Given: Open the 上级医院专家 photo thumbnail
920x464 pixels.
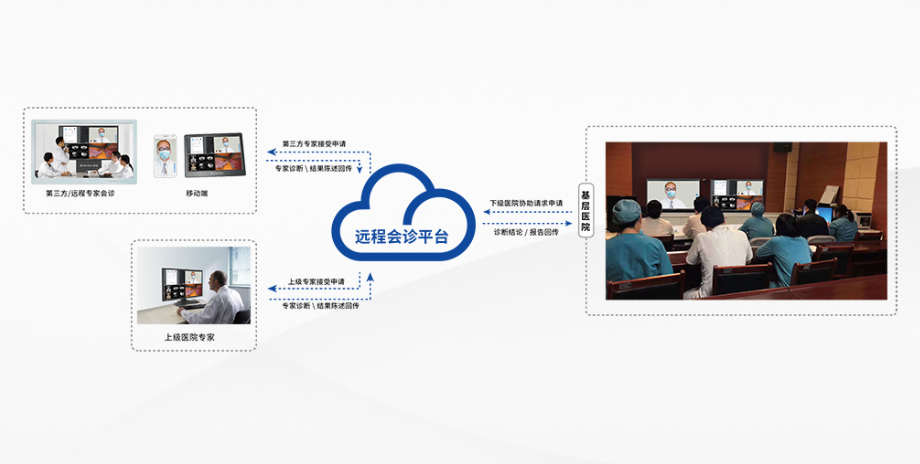Looking at the screenshot, I should (194, 285).
